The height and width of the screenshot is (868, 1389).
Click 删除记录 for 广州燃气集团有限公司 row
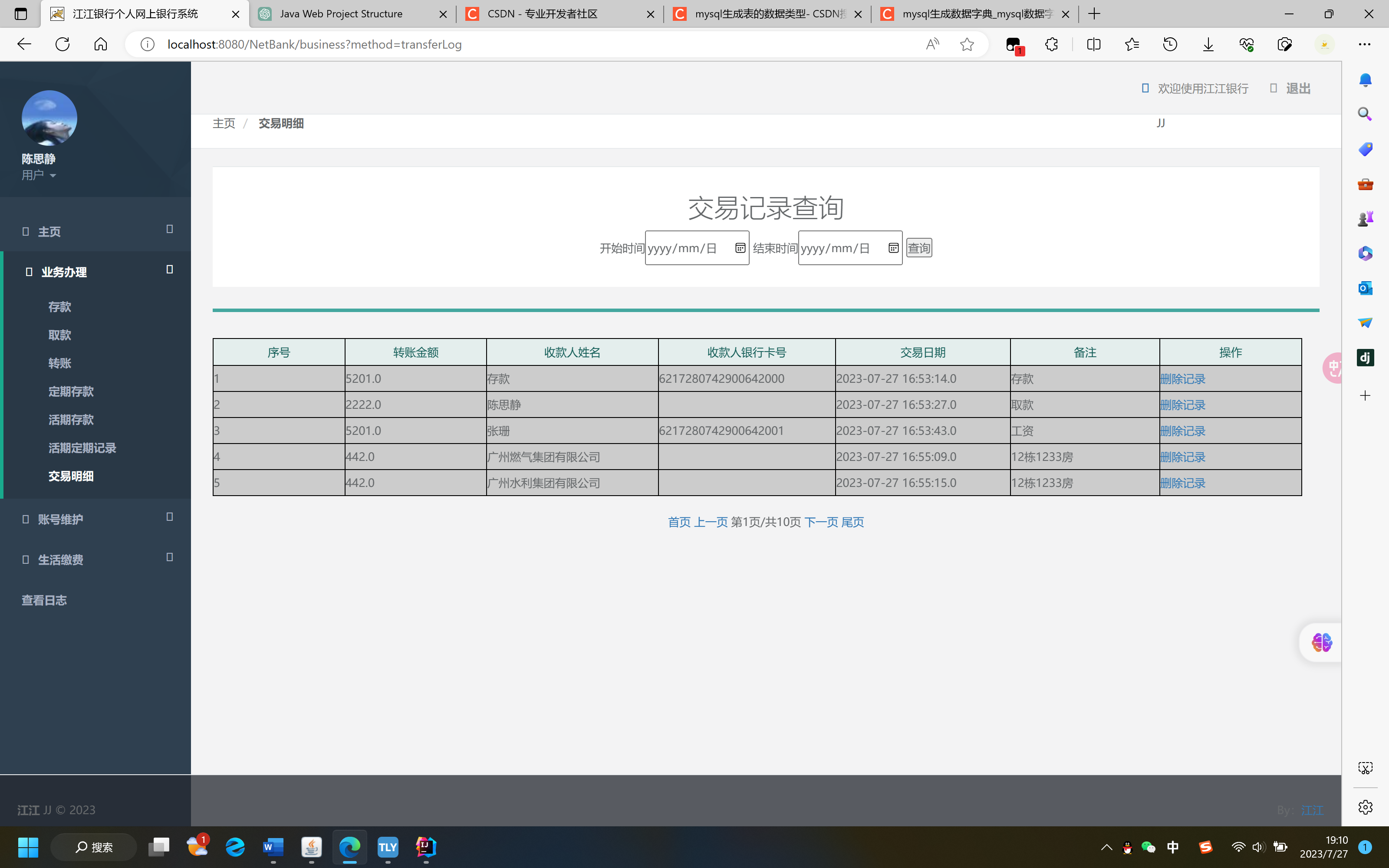[x=1182, y=457]
